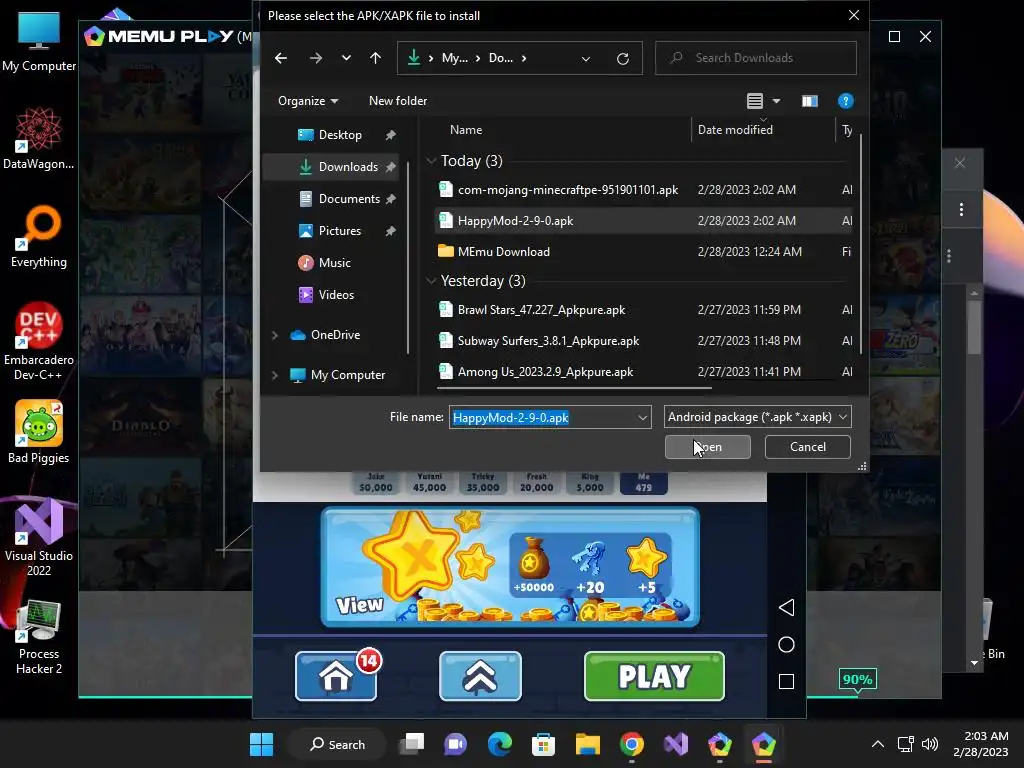Toggle the preview pane
Image resolution: width=1024 pixels, height=768 pixels.
click(x=810, y=101)
